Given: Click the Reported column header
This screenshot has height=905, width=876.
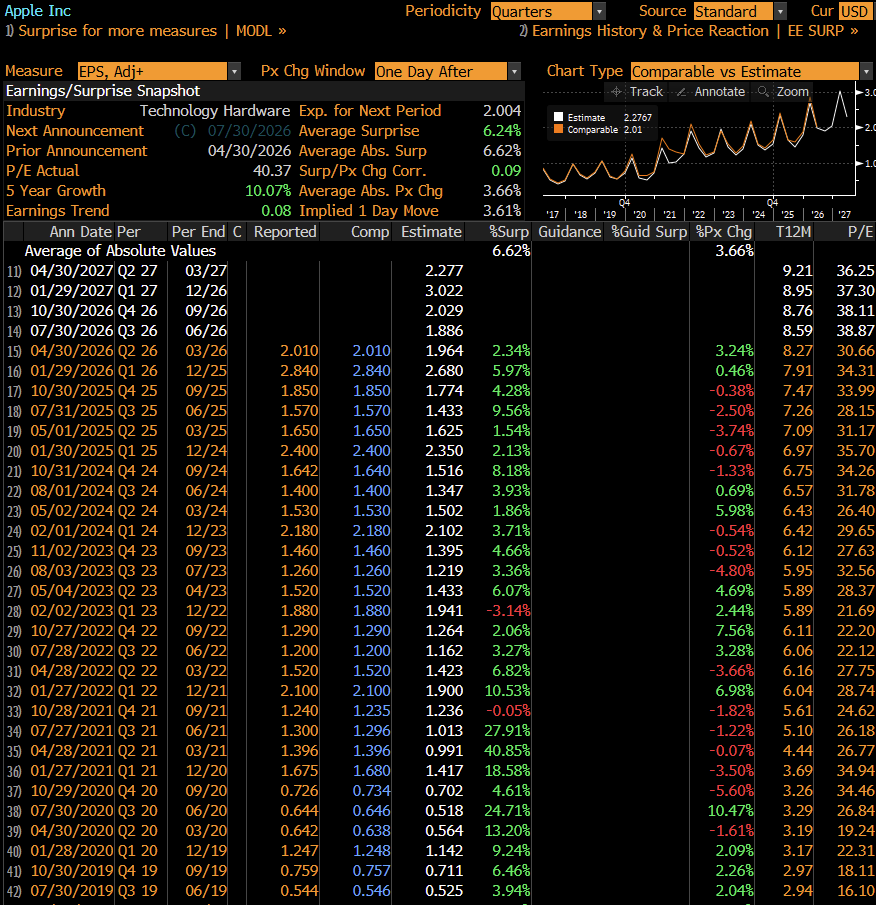Looking at the screenshot, I should click(x=285, y=232).
